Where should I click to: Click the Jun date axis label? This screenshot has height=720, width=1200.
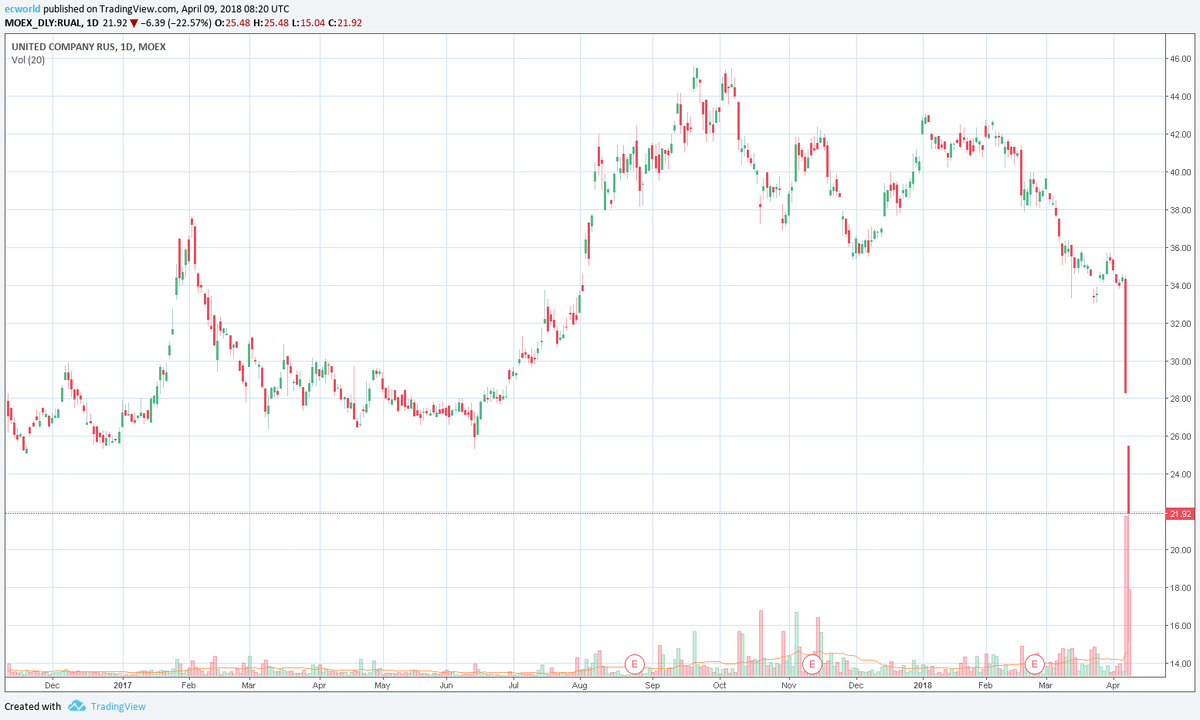(x=445, y=685)
